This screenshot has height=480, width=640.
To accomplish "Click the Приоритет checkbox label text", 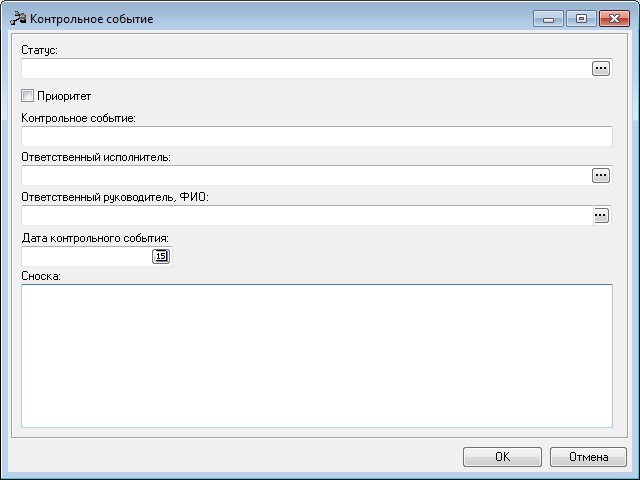I will coord(64,96).
